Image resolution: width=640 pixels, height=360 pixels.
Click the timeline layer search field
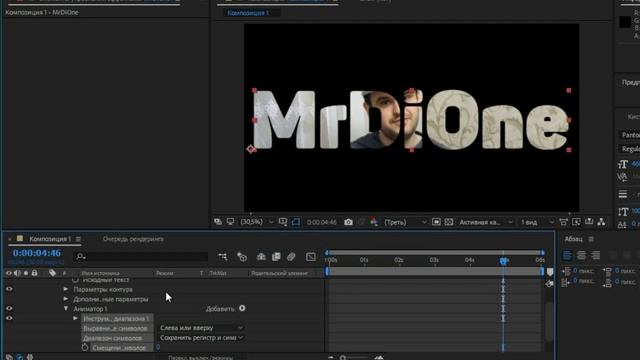point(141,256)
